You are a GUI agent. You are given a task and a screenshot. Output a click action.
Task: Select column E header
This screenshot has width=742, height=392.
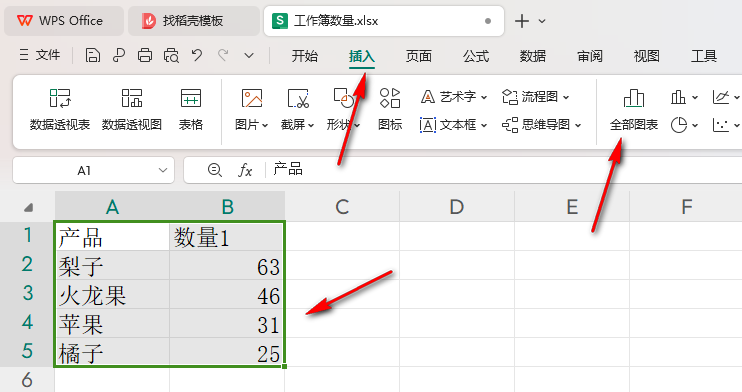point(572,206)
